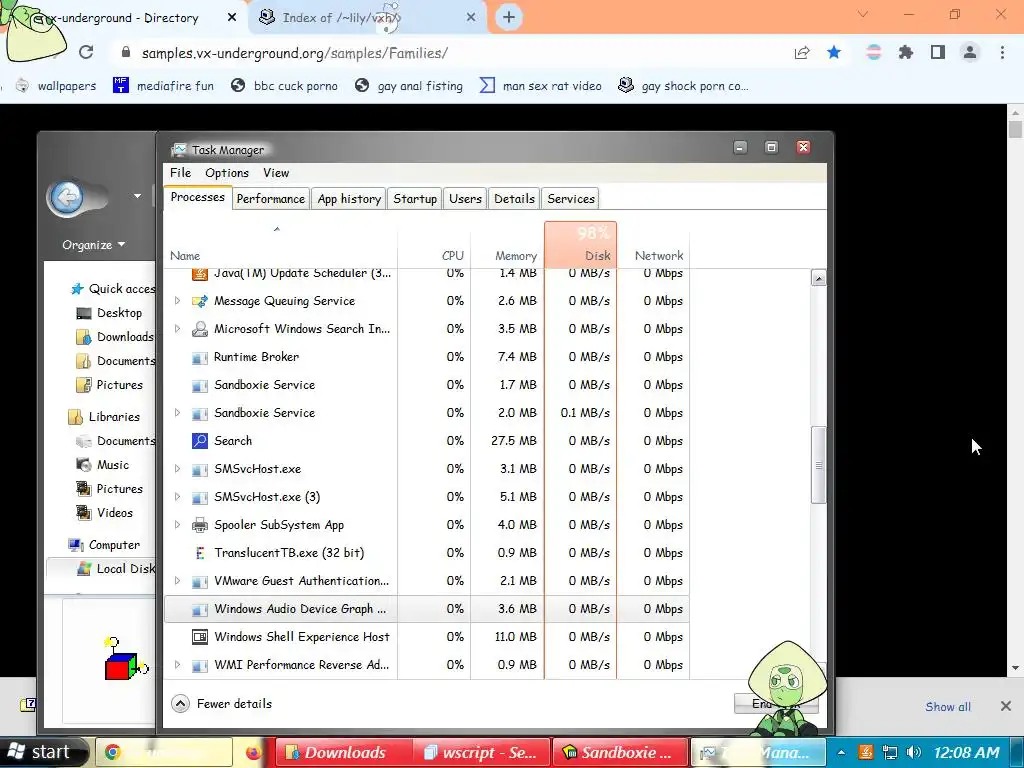Collapse Task Manager with Fewer details

tap(221, 703)
